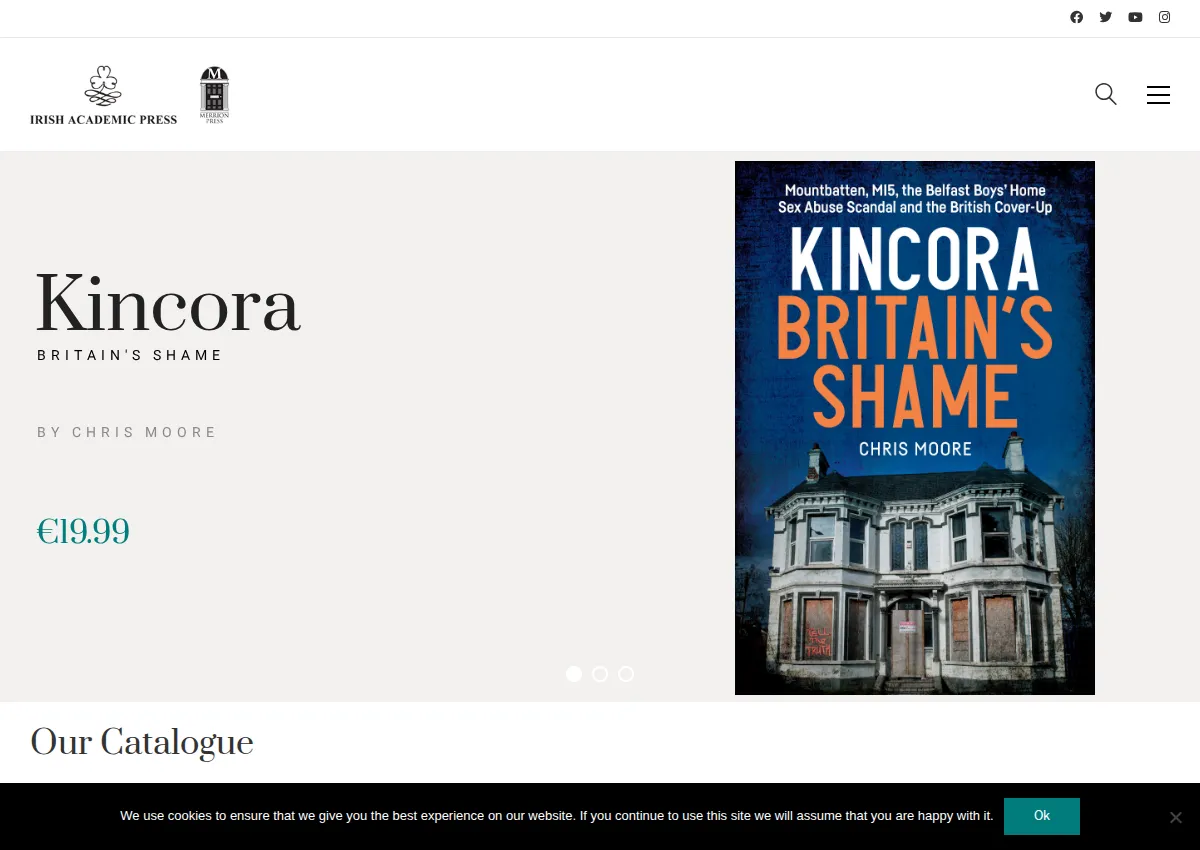
Task: Click the Britain's Shame subtitle text
Action: tap(130, 355)
